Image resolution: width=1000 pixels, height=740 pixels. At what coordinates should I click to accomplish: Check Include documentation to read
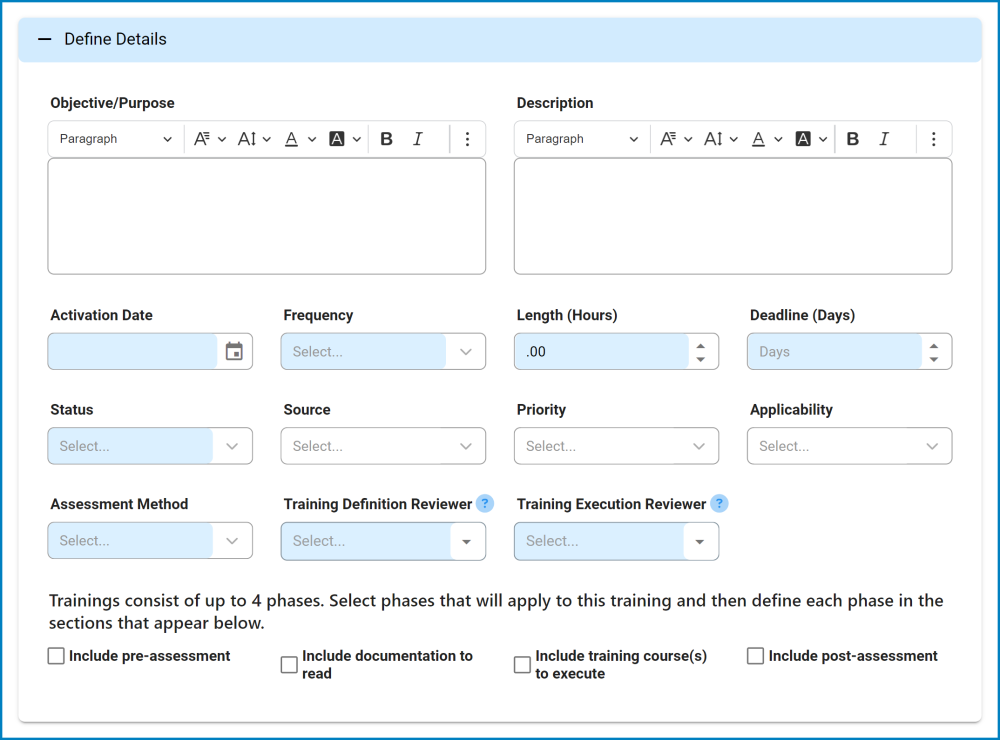290,665
